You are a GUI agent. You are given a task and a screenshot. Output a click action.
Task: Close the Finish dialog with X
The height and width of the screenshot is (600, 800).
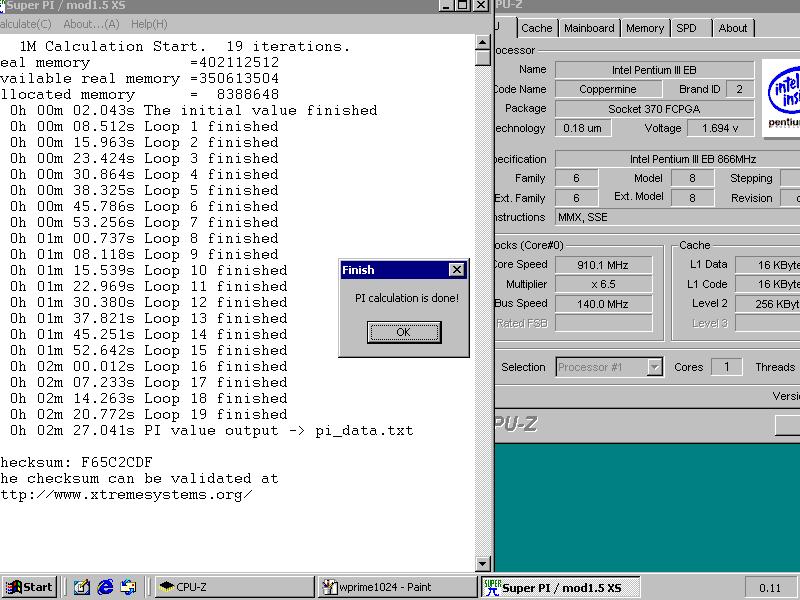click(x=457, y=269)
